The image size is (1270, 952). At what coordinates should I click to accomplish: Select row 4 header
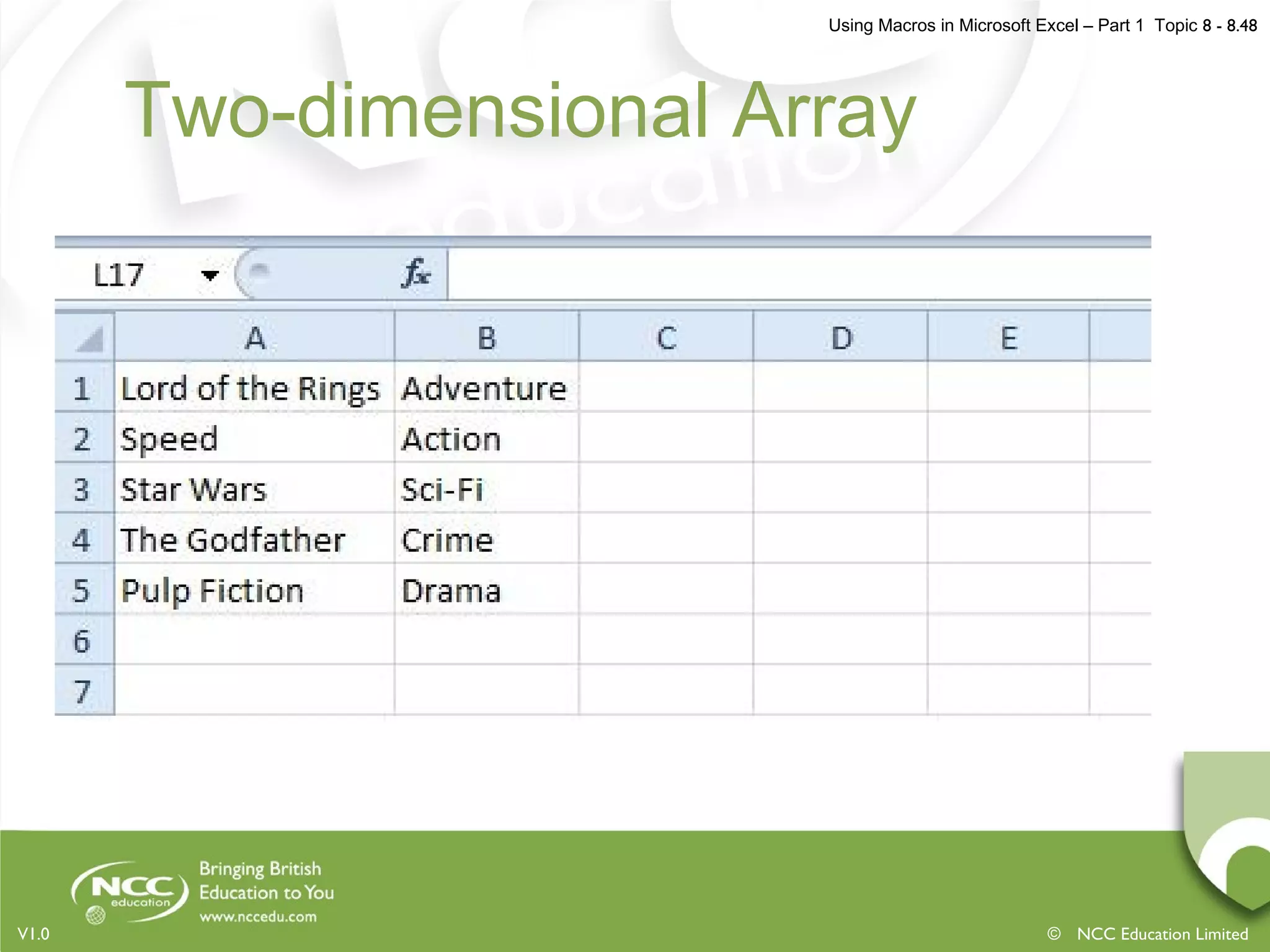click(85, 539)
